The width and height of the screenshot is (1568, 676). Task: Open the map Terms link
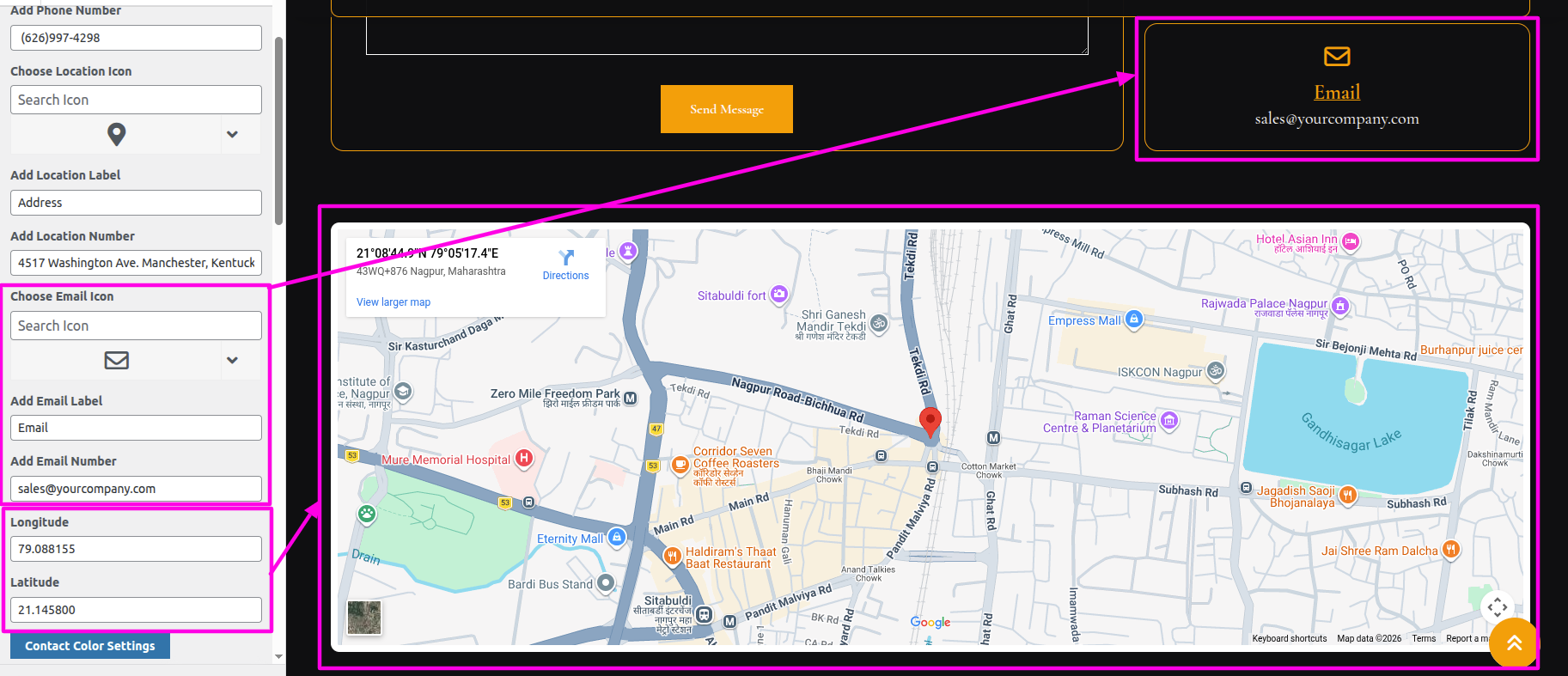1424,638
